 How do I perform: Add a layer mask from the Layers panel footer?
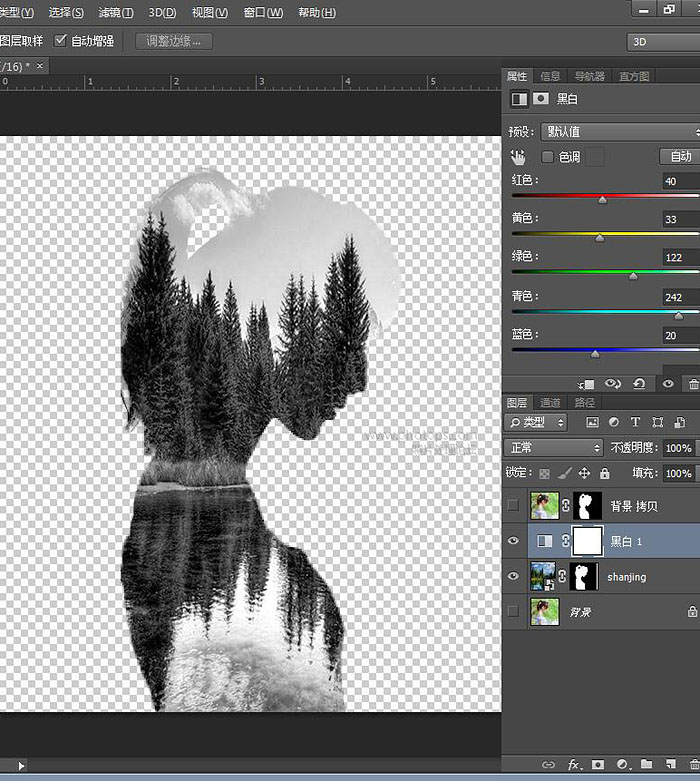(599, 765)
